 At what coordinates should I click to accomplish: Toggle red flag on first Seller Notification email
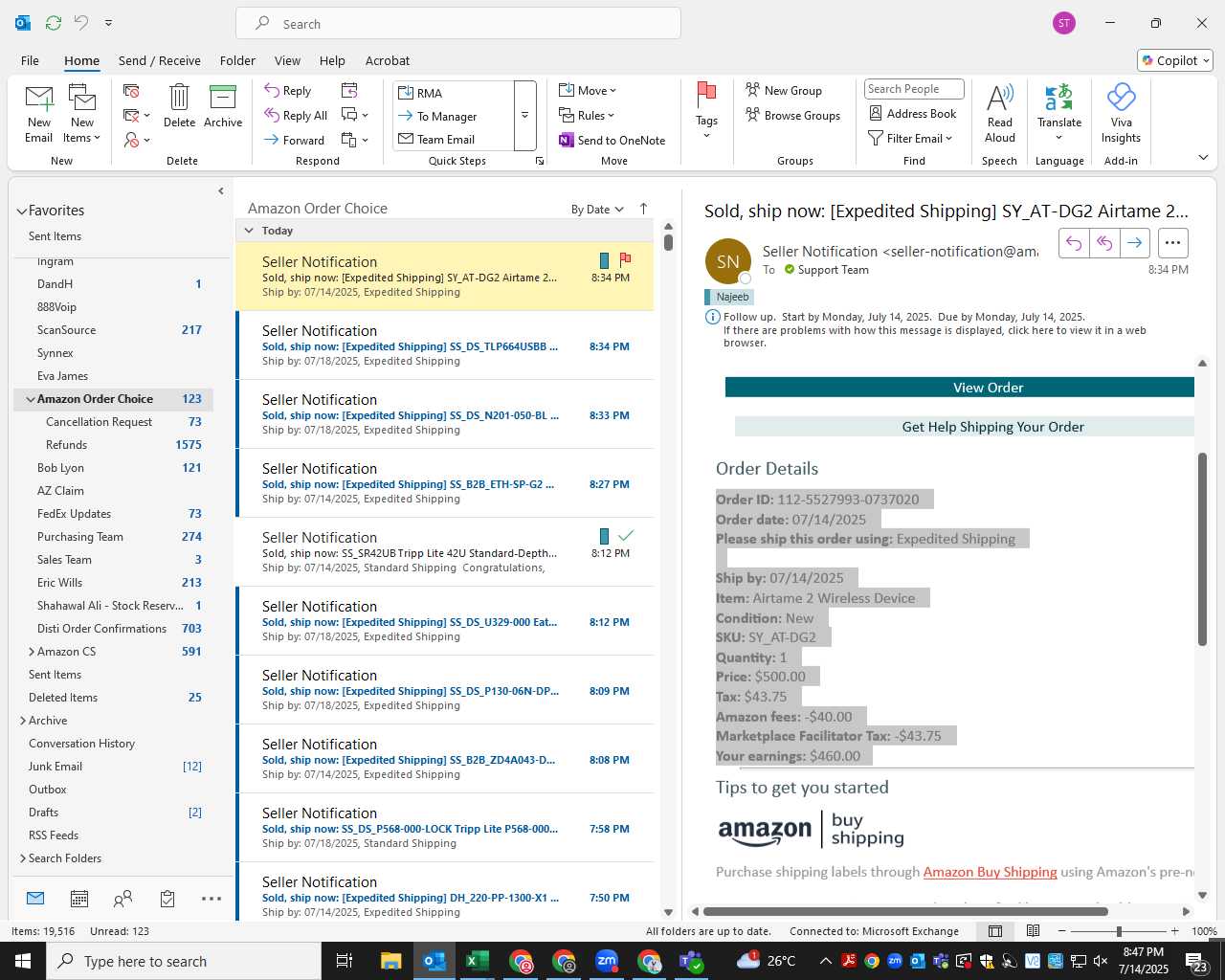coord(625,259)
